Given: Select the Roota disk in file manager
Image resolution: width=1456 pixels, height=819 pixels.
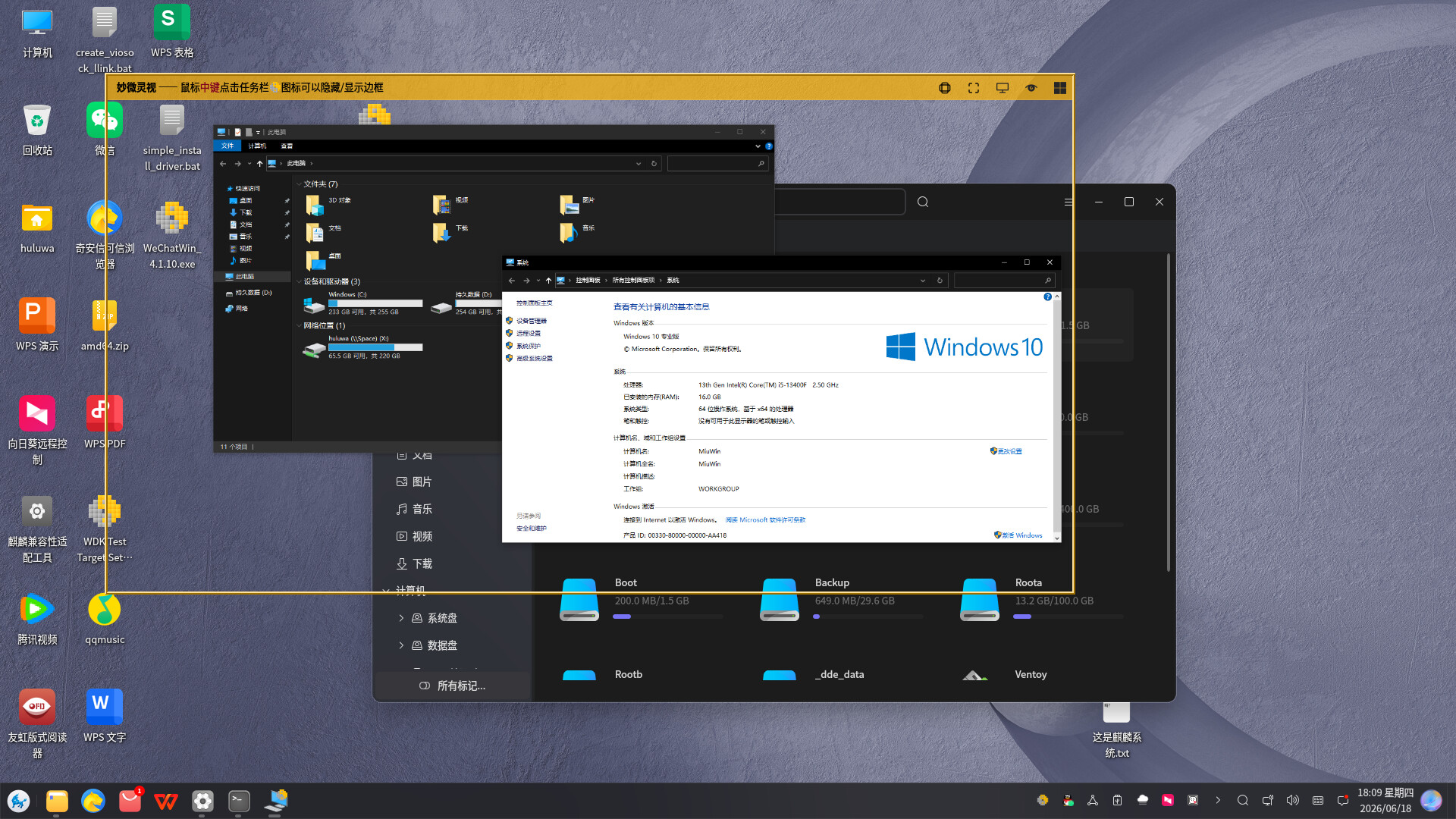Looking at the screenshot, I should click(x=1042, y=600).
